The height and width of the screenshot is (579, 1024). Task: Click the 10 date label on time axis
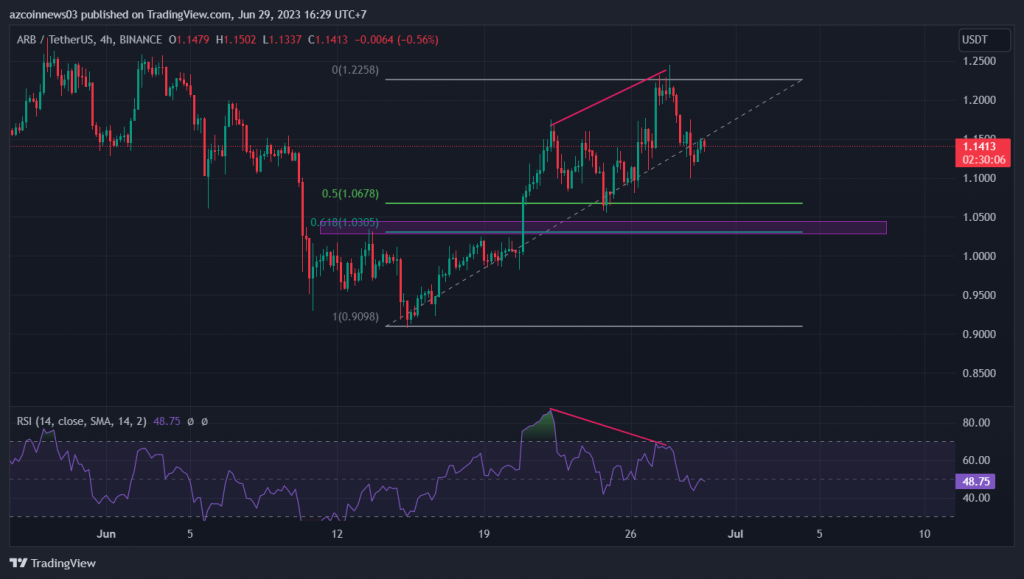[x=924, y=534]
